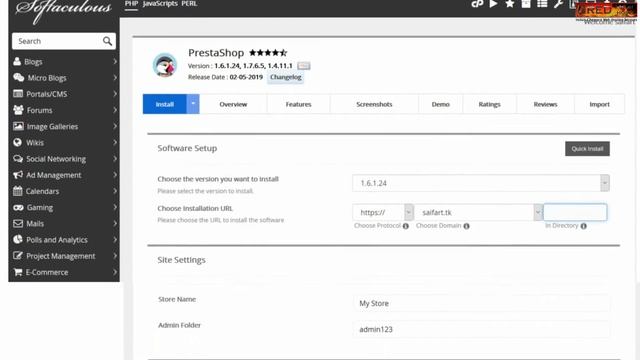Click the installations box icon in toolbar
Image resolution: width=640 pixels, height=360 pixels.
pyautogui.click(x=526, y=4)
